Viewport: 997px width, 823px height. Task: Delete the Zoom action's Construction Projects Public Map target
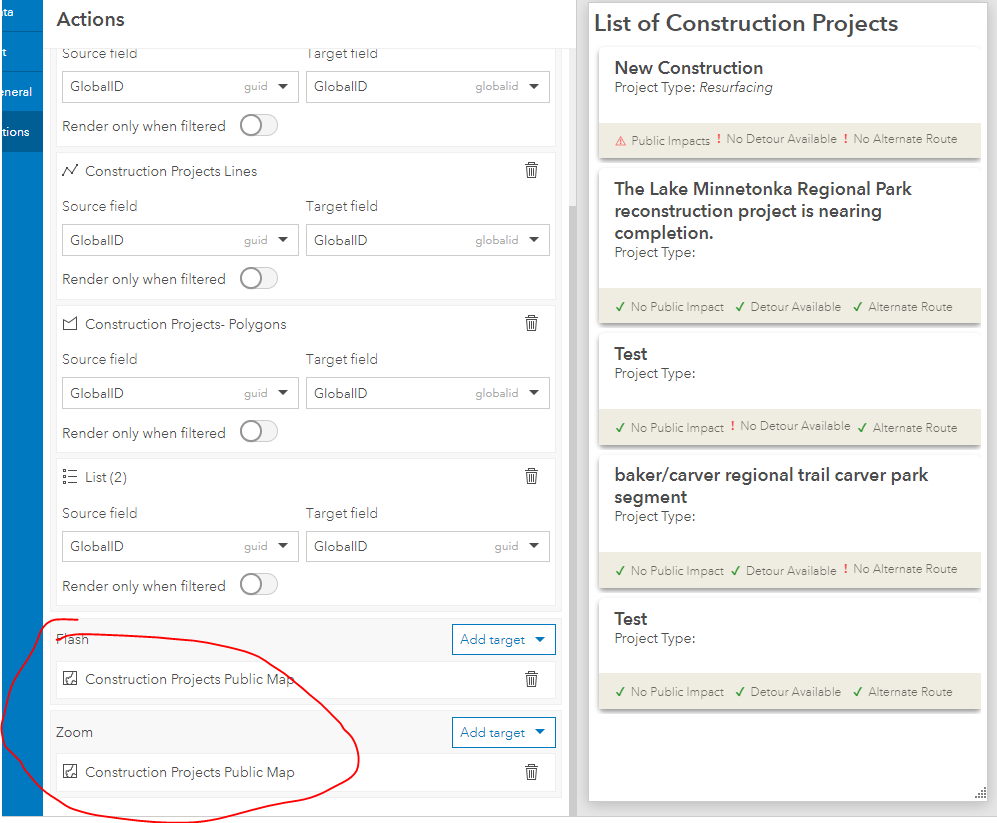531,772
